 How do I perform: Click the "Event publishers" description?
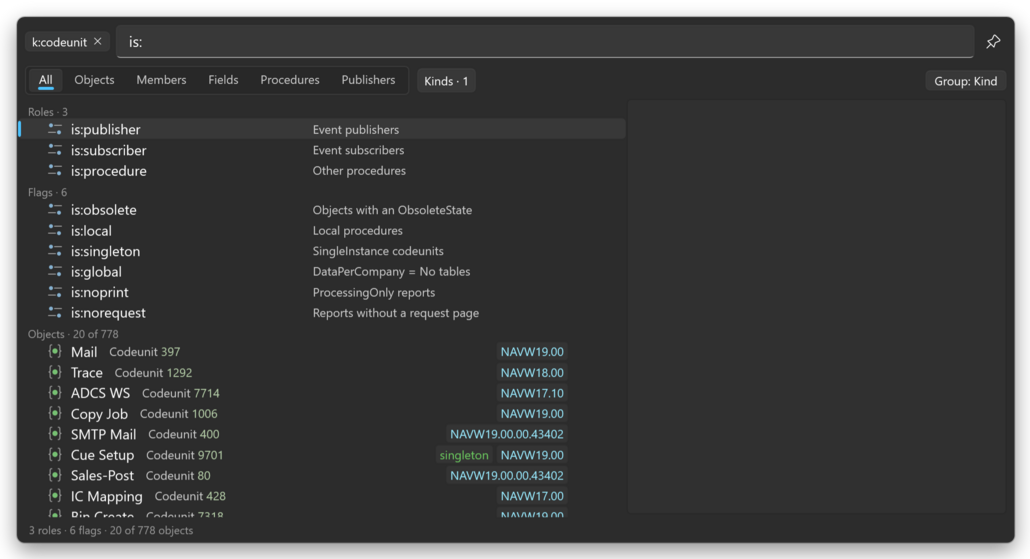point(355,129)
